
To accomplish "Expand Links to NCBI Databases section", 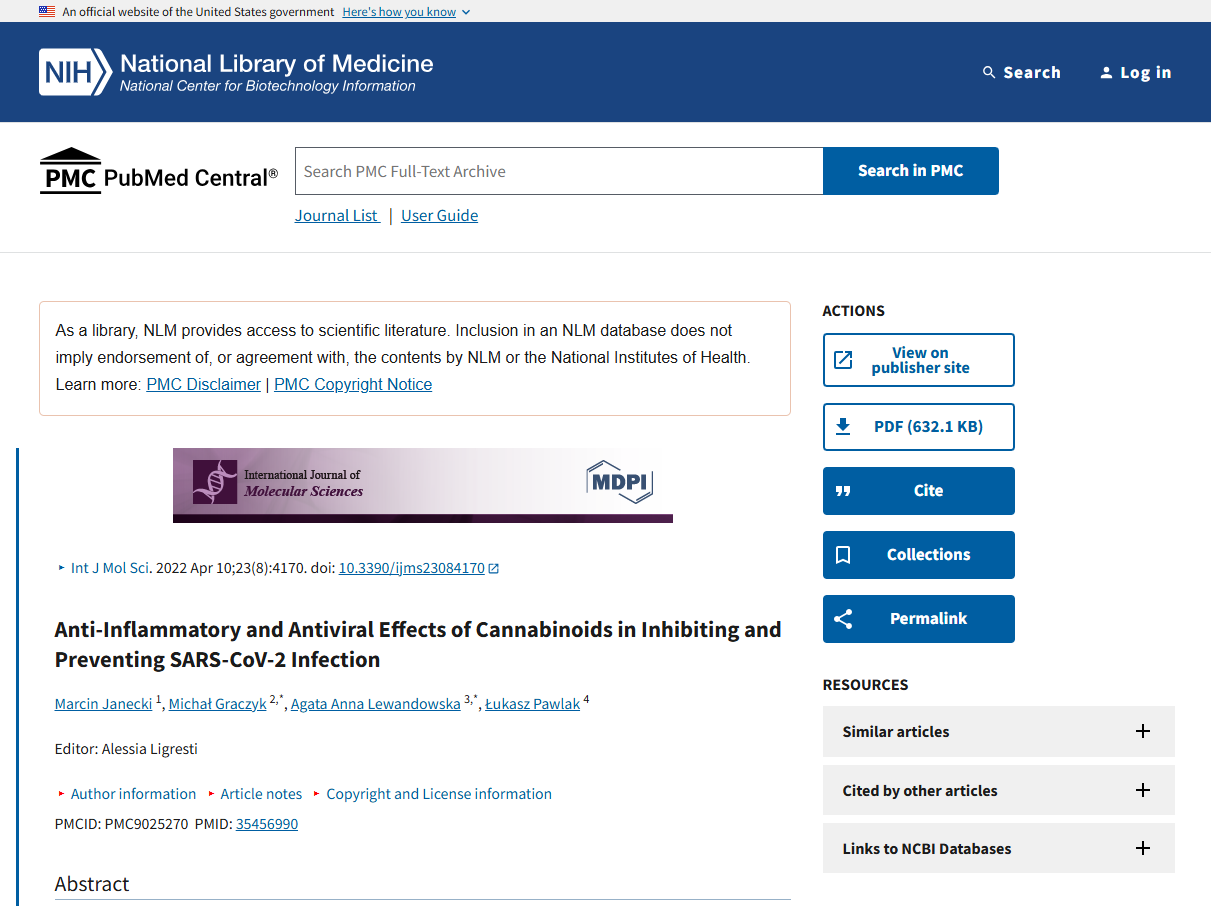I will pyautogui.click(x=1142, y=848).
